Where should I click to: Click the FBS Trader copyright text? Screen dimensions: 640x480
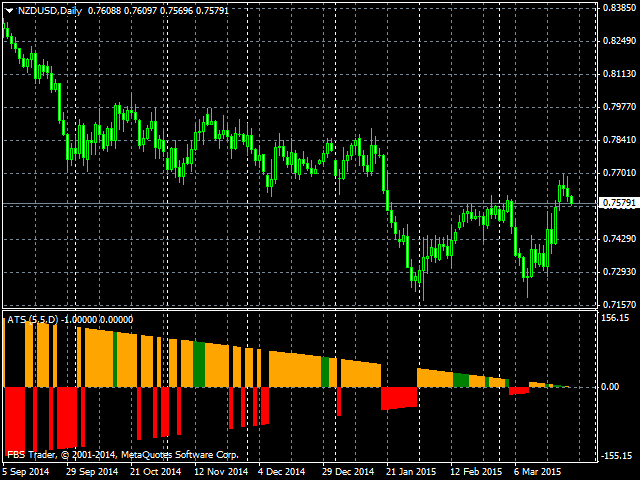122,455
